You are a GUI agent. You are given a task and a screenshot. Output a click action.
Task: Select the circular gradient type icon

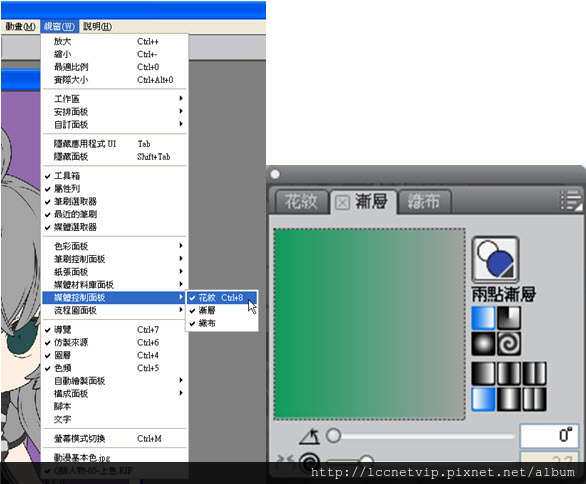coord(483,343)
